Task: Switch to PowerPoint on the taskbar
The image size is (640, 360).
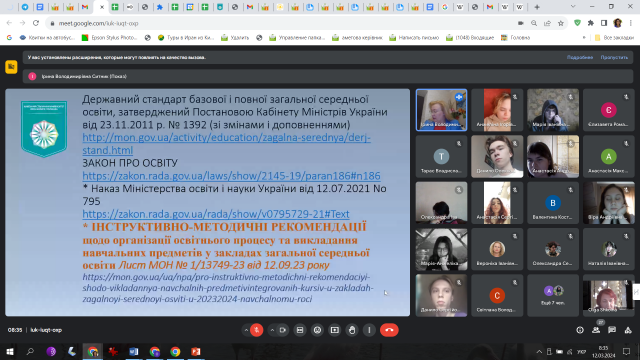Action: click(196, 351)
